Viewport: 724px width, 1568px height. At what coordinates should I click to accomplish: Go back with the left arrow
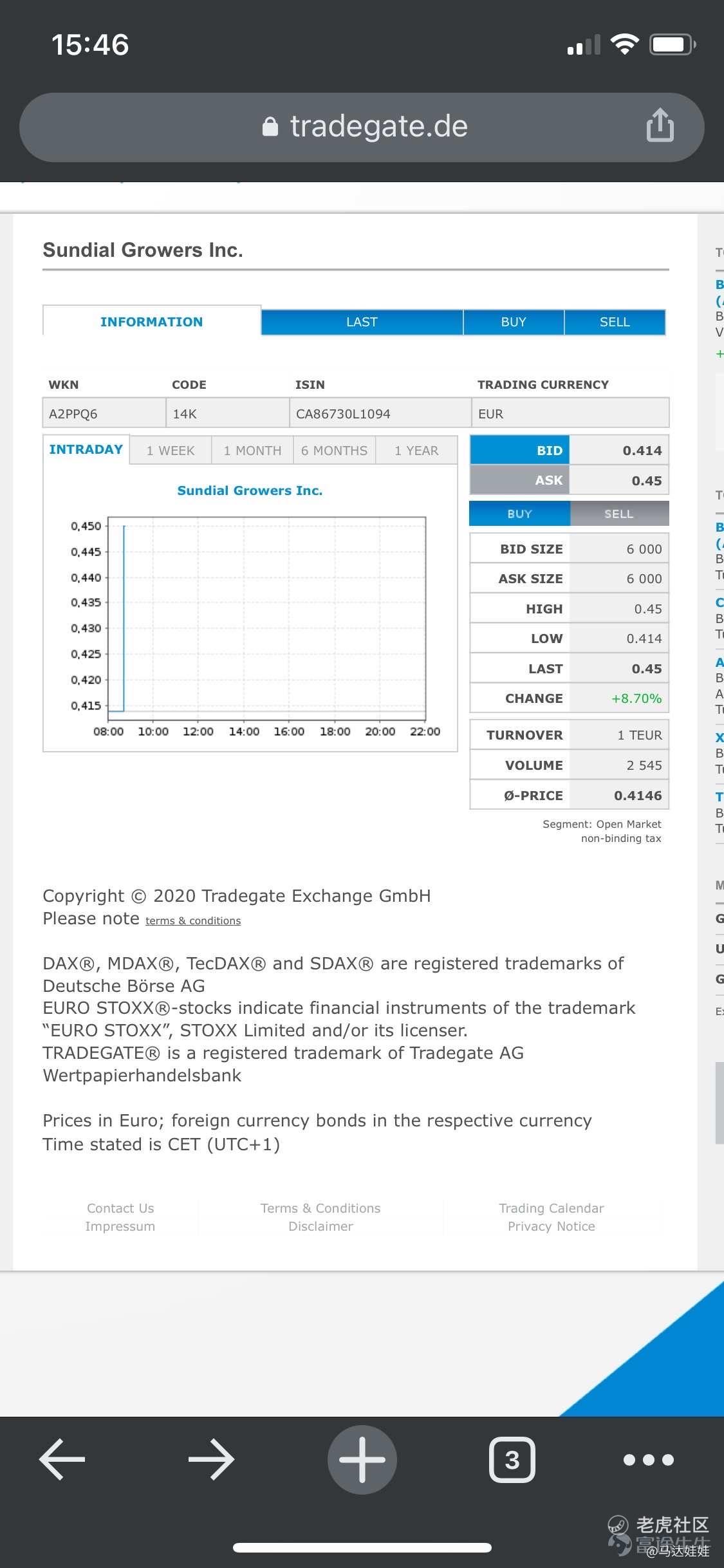62,1459
